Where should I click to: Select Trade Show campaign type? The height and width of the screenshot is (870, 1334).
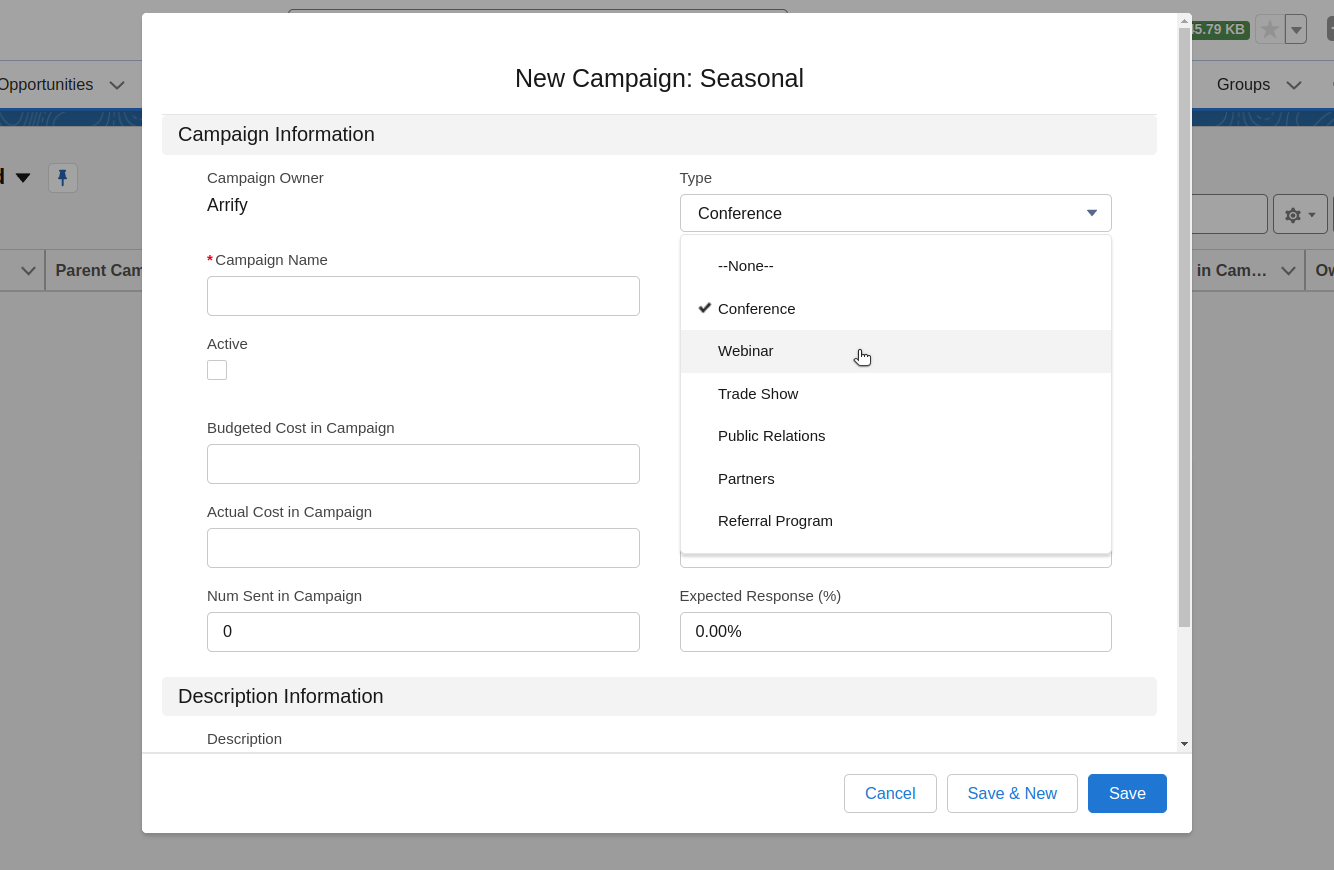point(895,394)
